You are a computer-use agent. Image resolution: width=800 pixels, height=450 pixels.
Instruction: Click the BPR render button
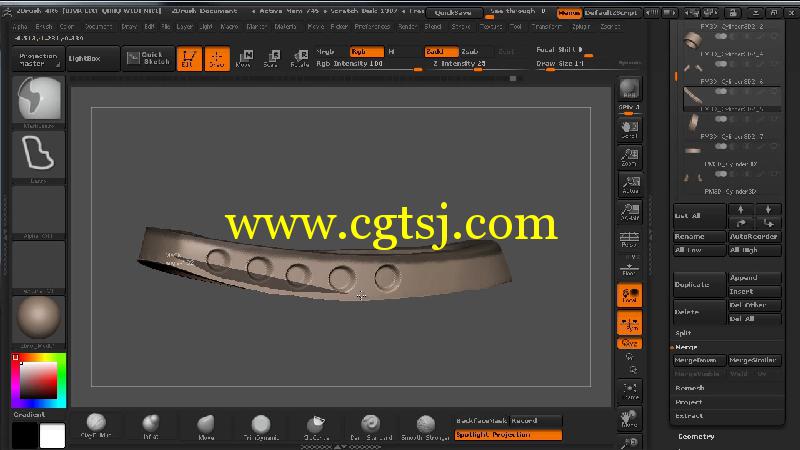(x=629, y=89)
